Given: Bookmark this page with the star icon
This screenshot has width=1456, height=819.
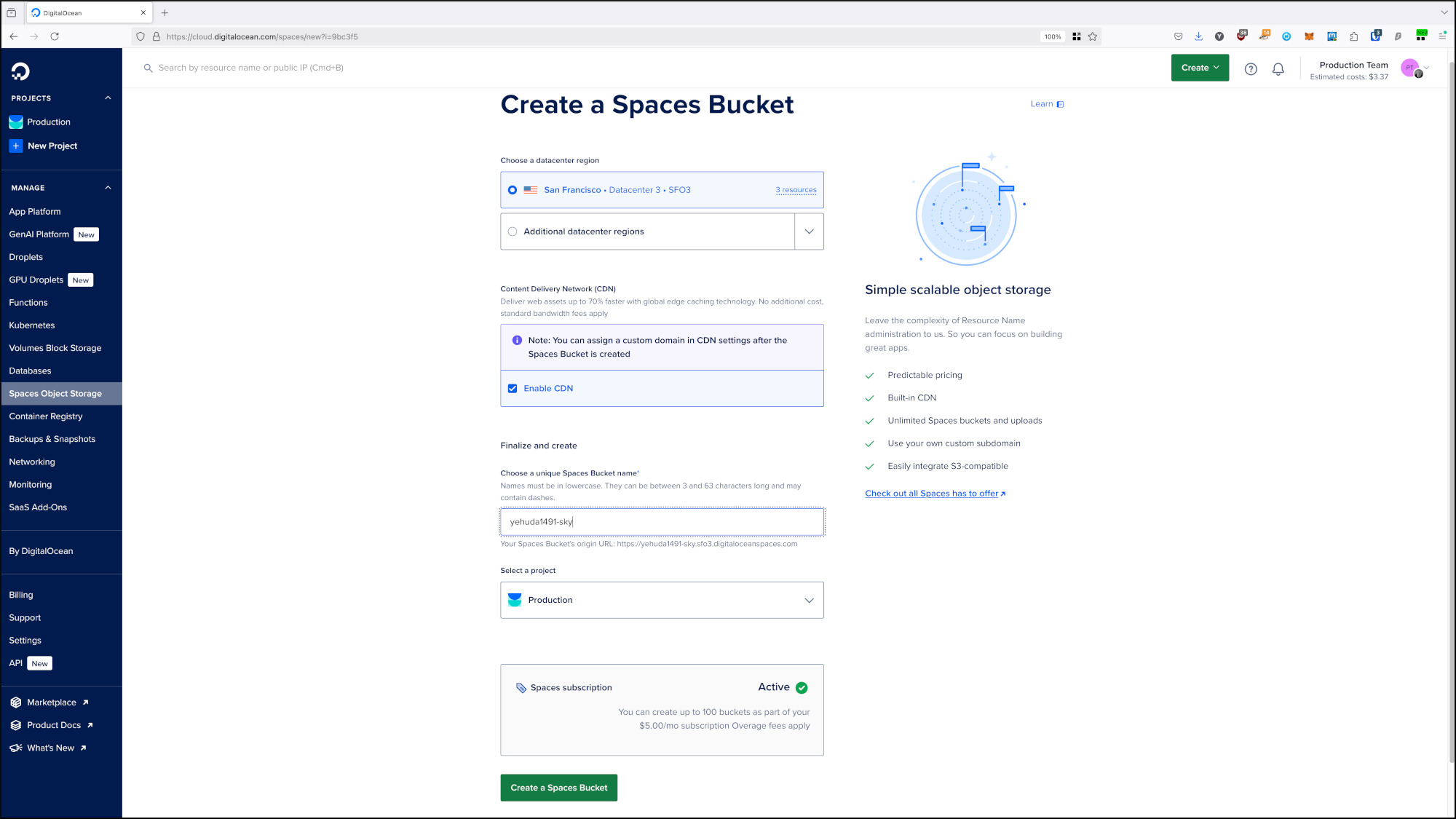Looking at the screenshot, I should (x=1093, y=36).
